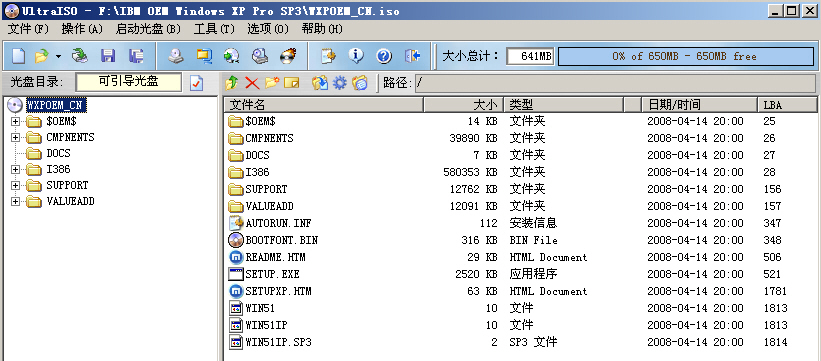Click the red X Delete icon
Image resolution: width=821 pixels, height=361 pixels.
[x=252, y=83]
